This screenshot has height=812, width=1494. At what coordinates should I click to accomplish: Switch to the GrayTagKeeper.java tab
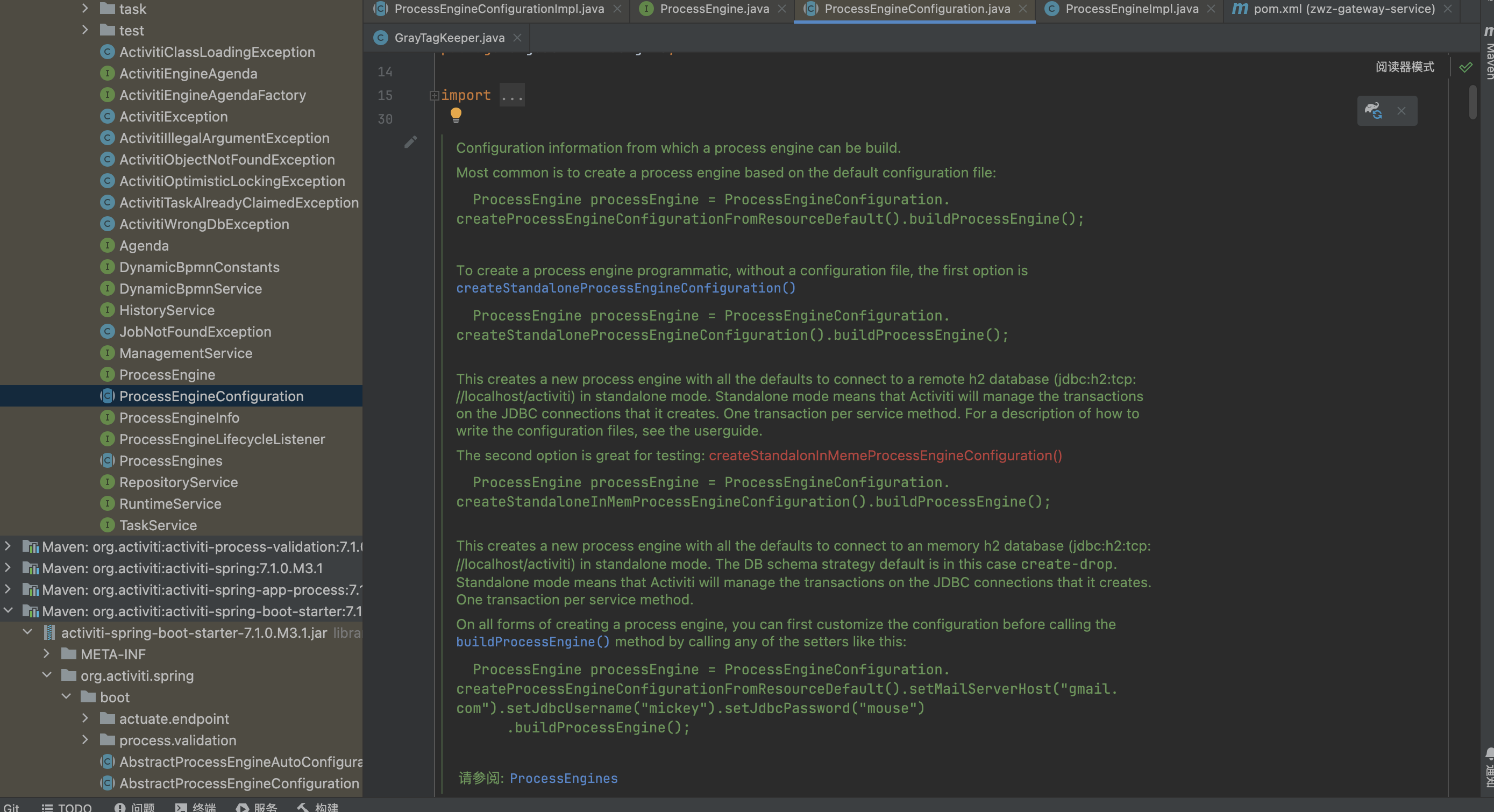449,38
